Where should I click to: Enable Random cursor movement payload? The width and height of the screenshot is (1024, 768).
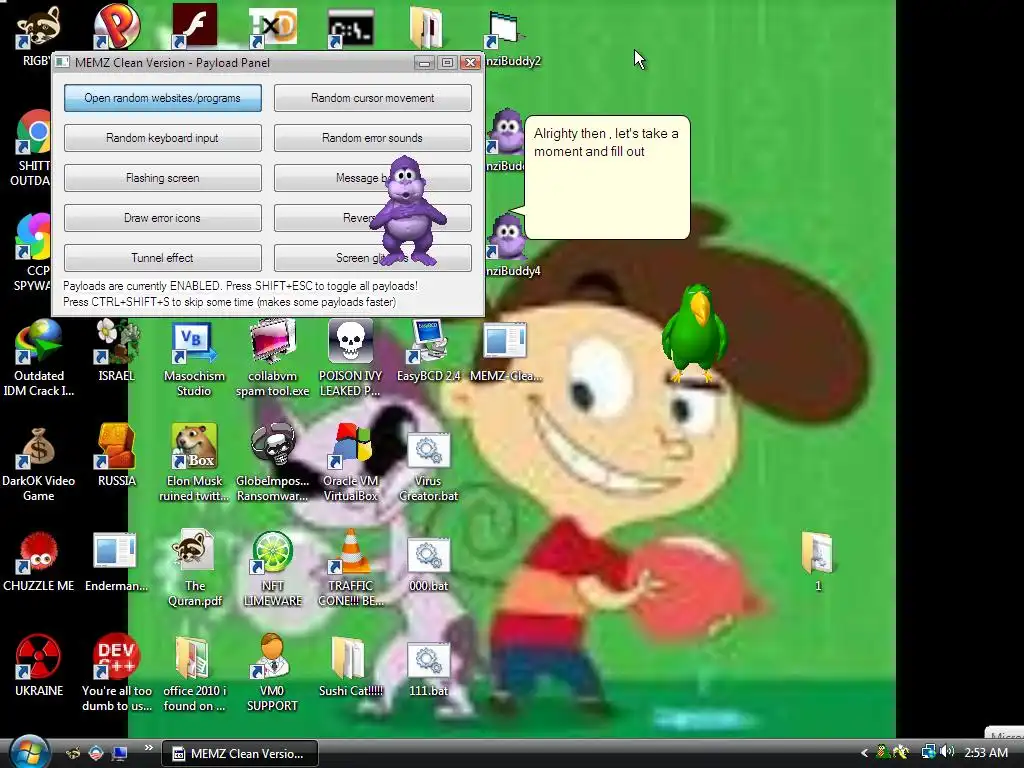(x=372, y=98)
